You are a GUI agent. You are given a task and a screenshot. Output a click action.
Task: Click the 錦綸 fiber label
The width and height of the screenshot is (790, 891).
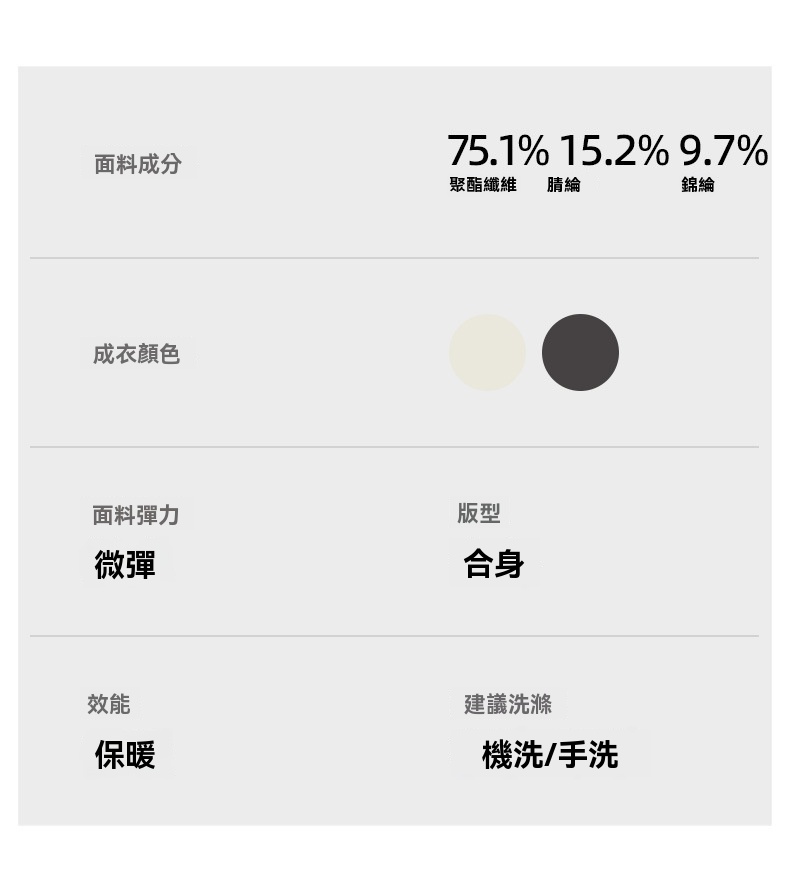(698, 185)
